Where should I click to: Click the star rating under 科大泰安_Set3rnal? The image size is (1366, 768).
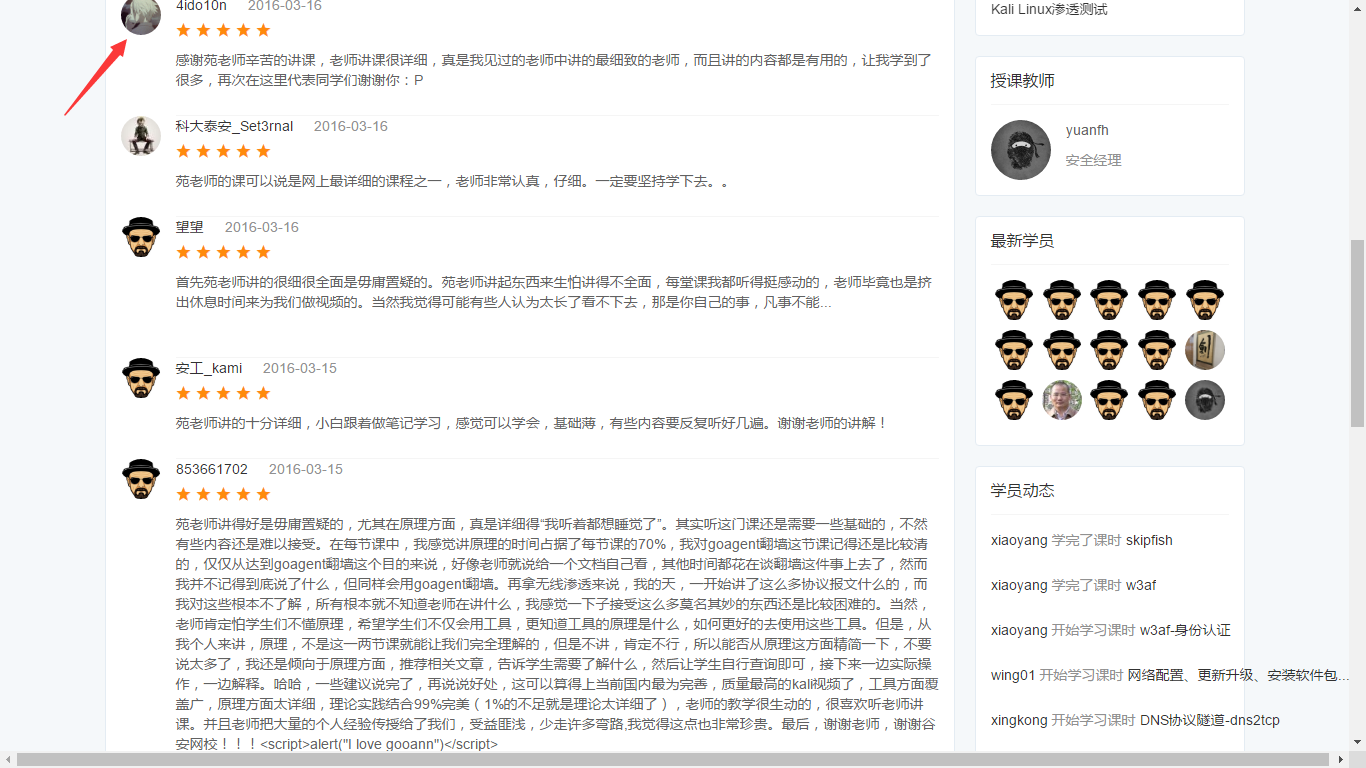coord(224,151)
